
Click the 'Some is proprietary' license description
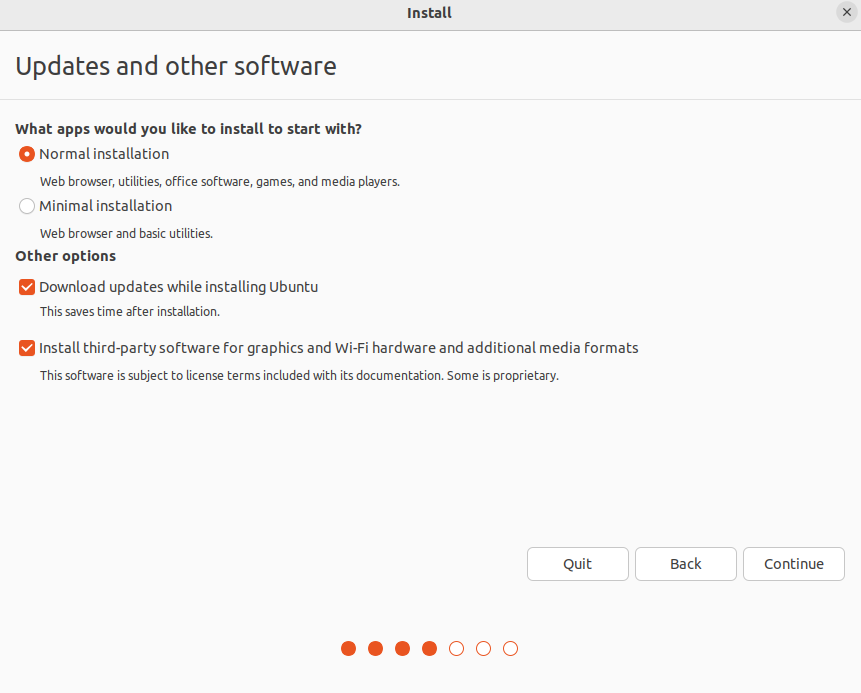click(x=299, y=376)
